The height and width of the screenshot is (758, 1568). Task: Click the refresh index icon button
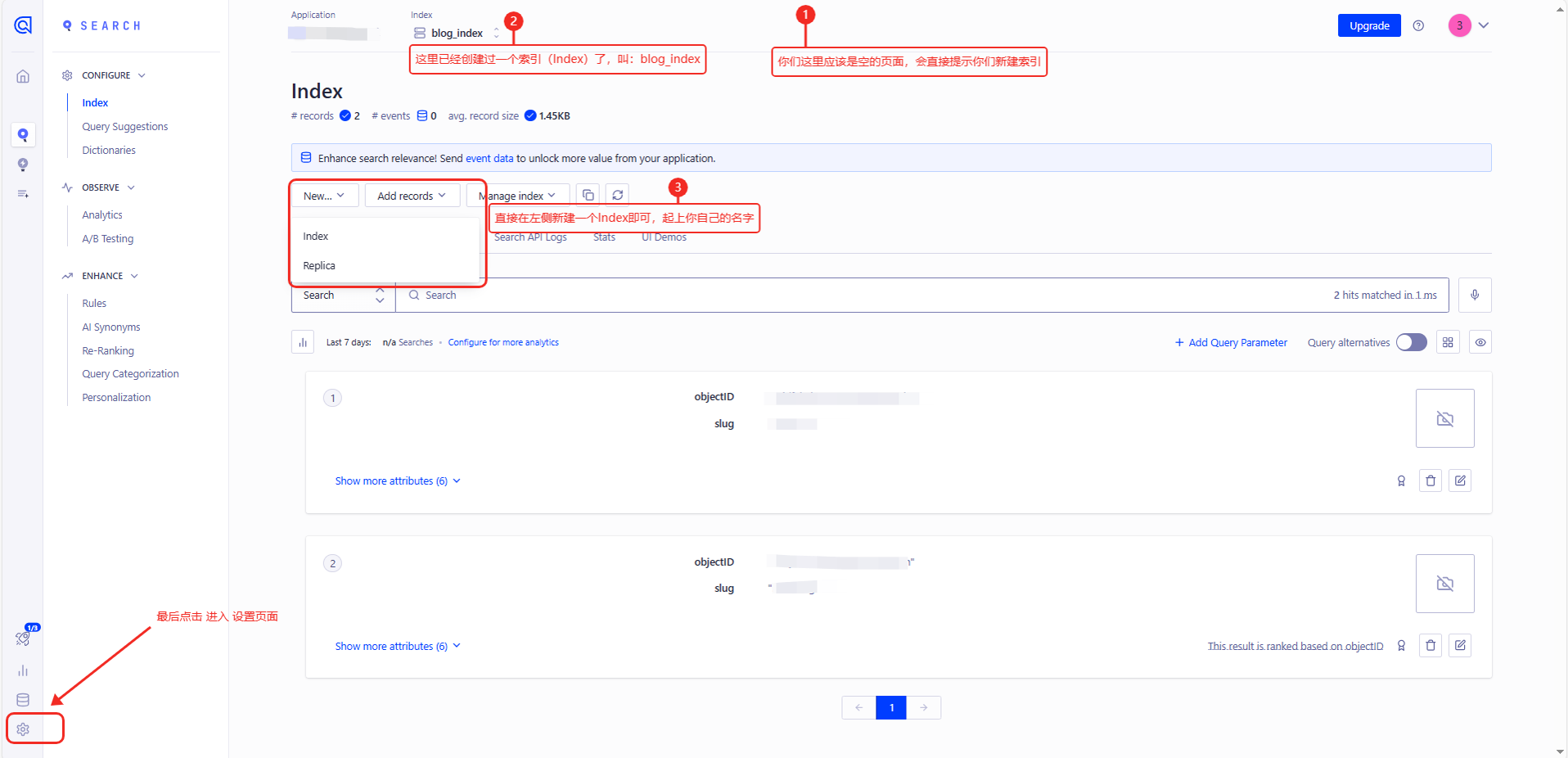point(618,195)
